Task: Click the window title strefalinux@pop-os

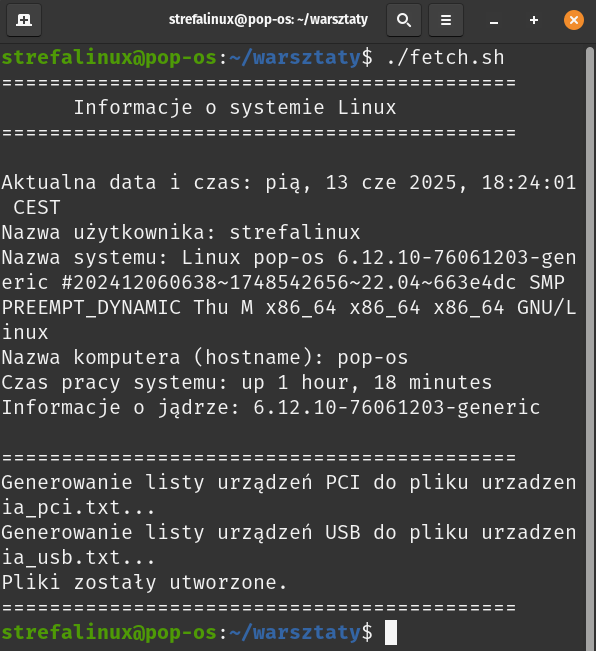Action: tap(268, 19)
